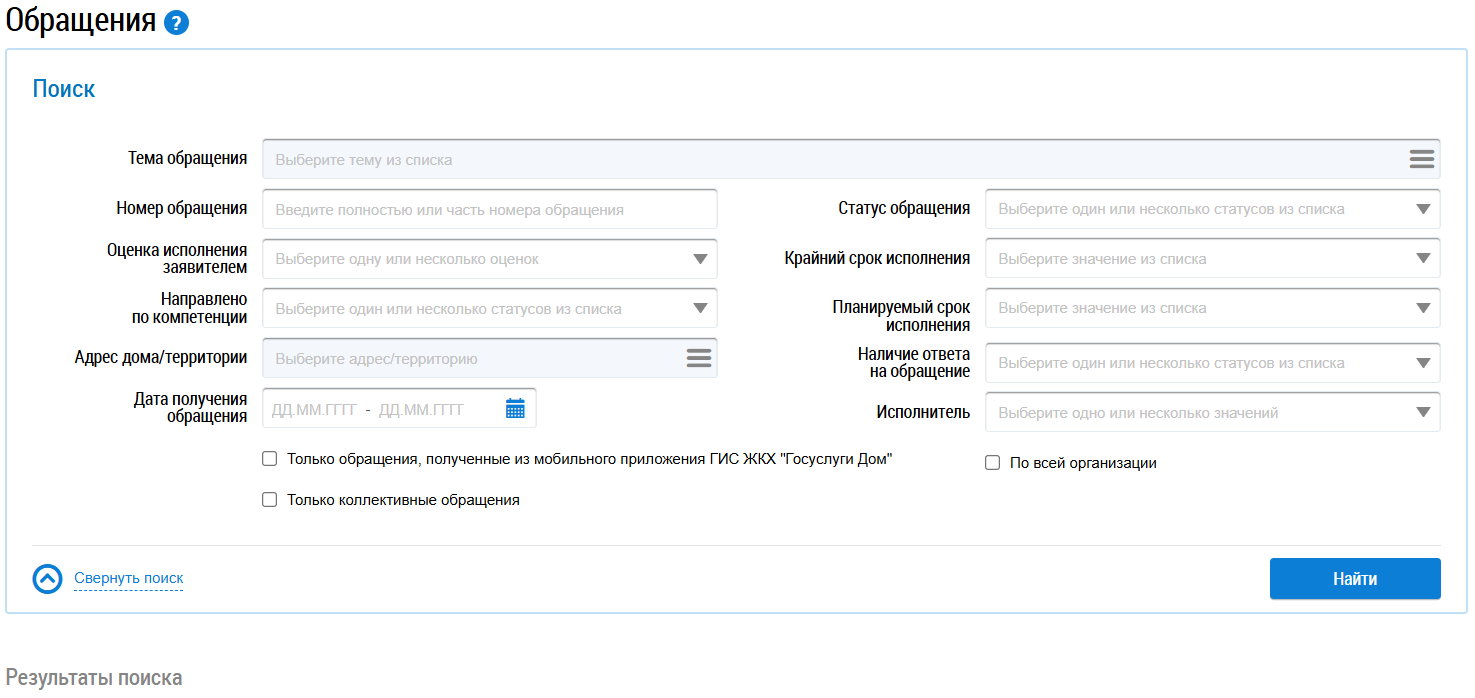Toggle the По всей организации checkbox
Screen dimensions: 1475x698
(993, 463)
